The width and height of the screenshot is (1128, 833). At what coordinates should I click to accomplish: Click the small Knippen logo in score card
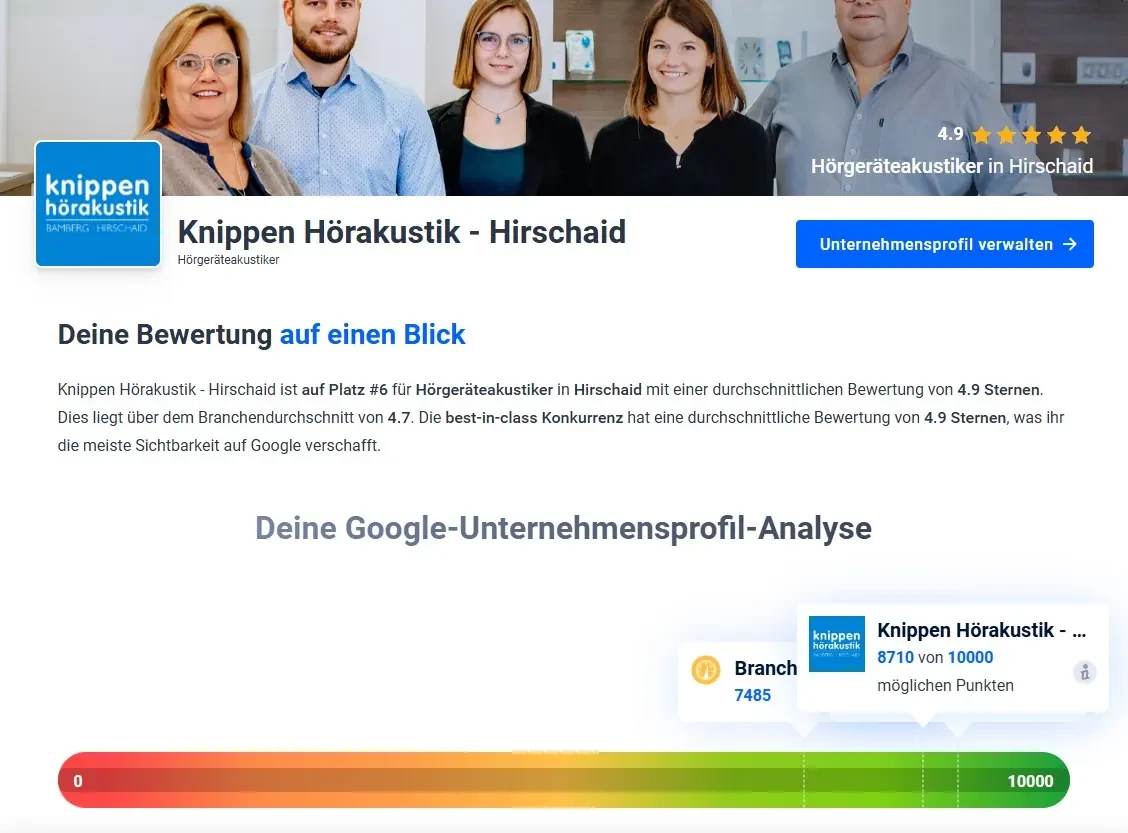837,644
